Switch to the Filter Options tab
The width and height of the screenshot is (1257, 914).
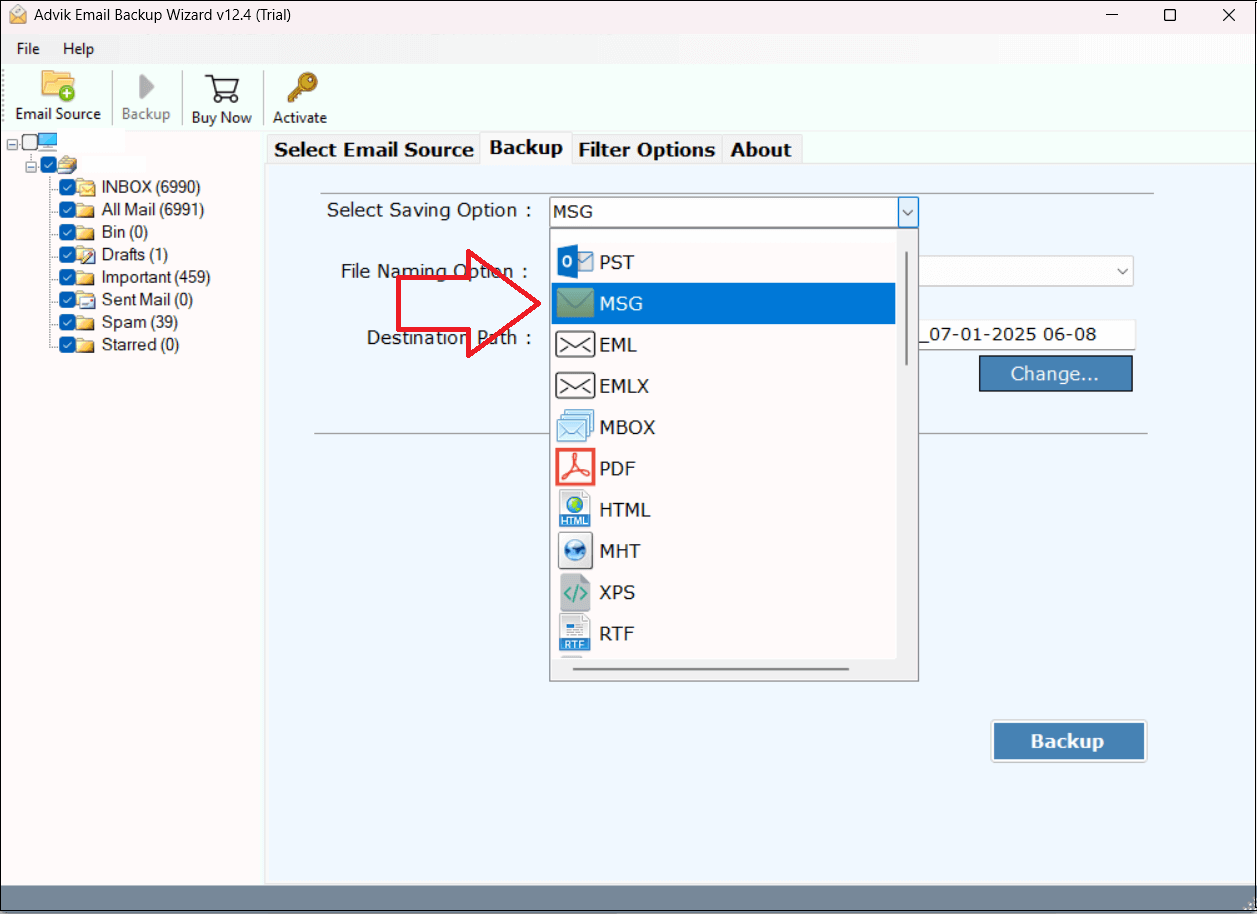646,149
